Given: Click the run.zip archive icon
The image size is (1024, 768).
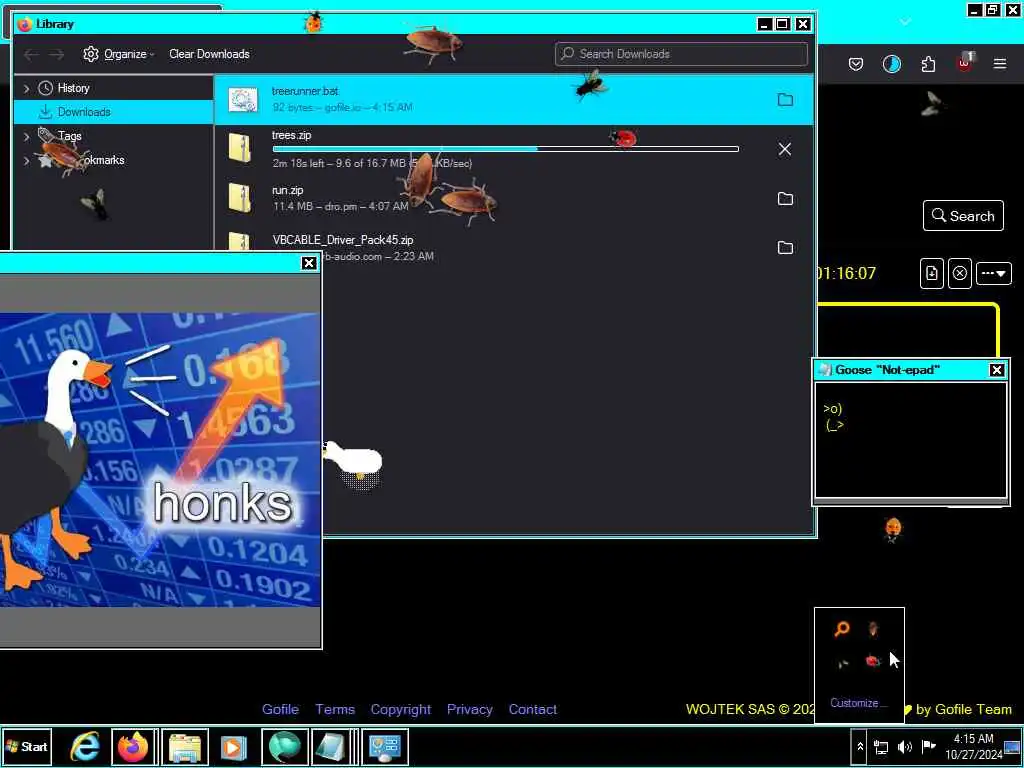Looking at the screenshot, I should (239, 198).
